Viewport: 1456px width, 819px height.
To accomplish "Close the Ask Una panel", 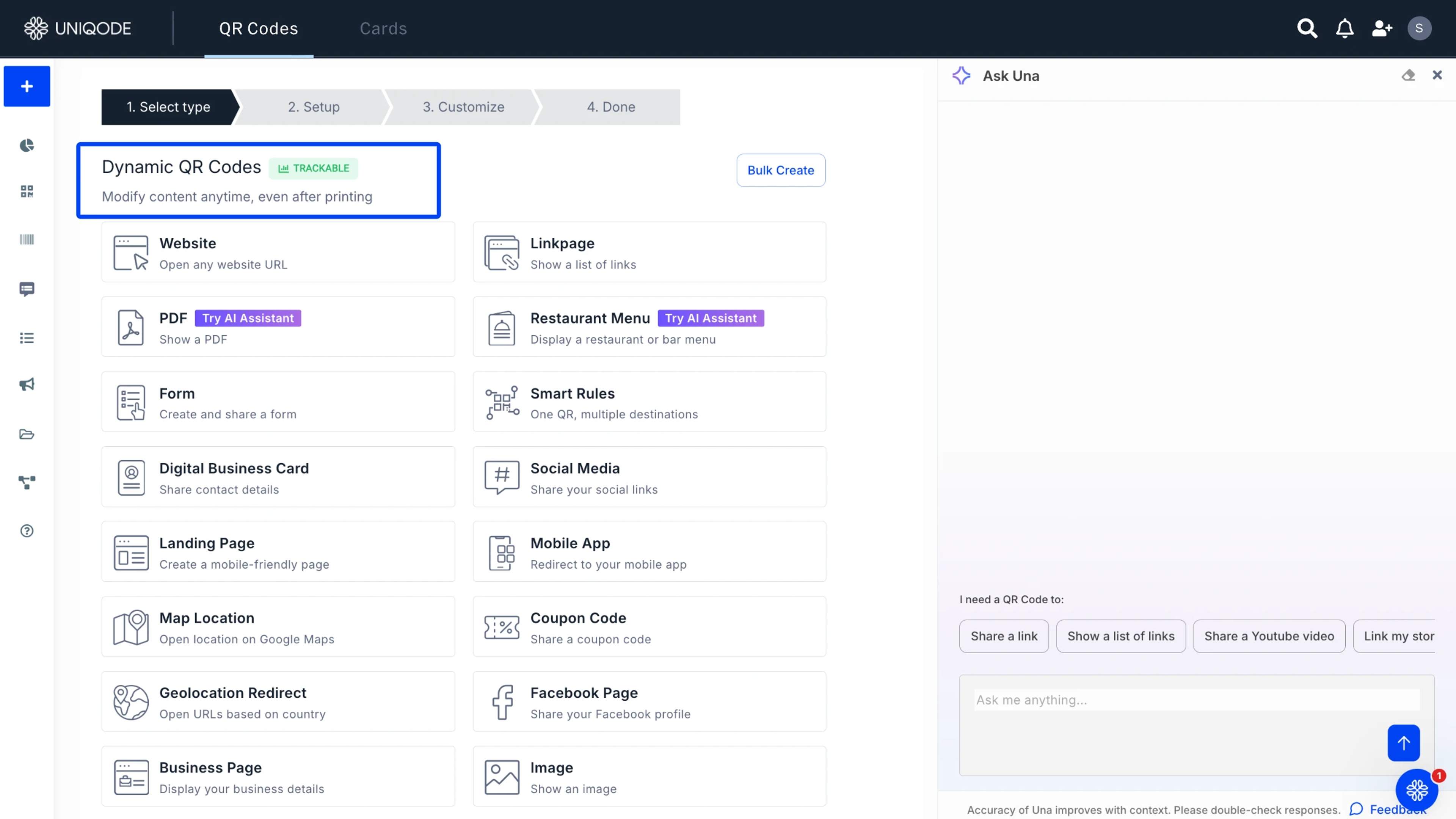I will (x=1437, y=75).
